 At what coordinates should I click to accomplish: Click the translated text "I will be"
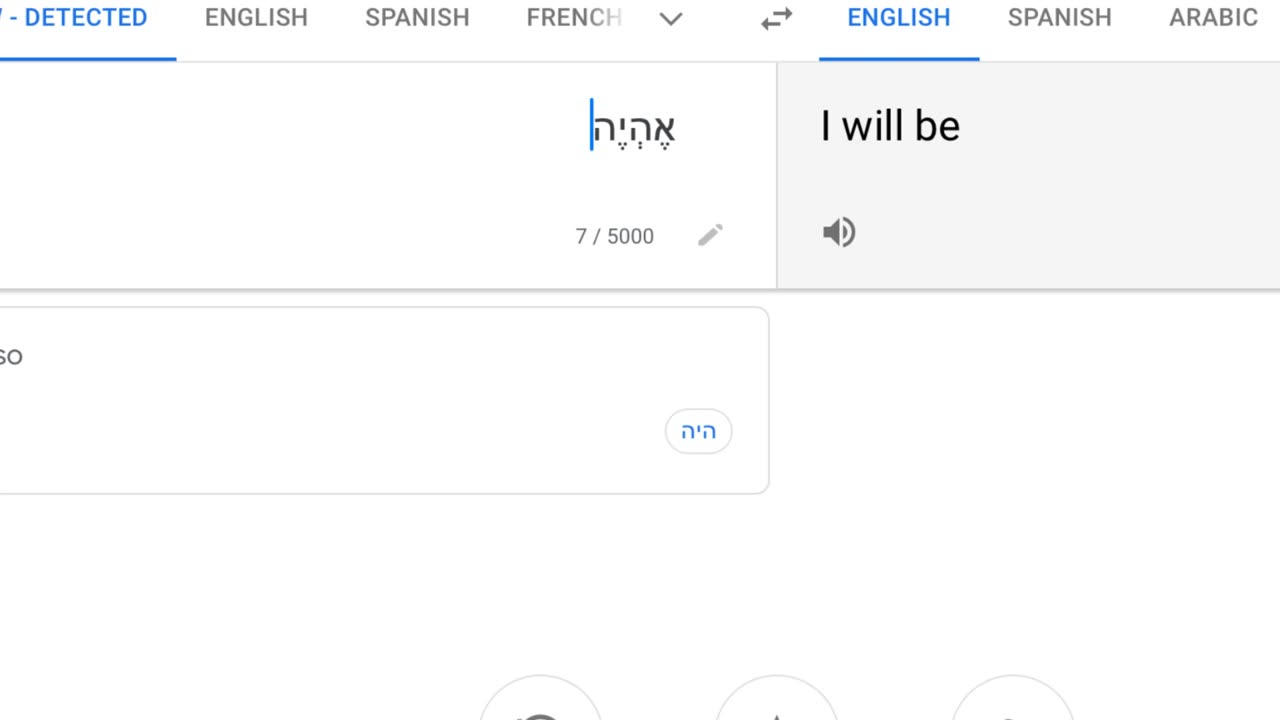click(890, 126)
